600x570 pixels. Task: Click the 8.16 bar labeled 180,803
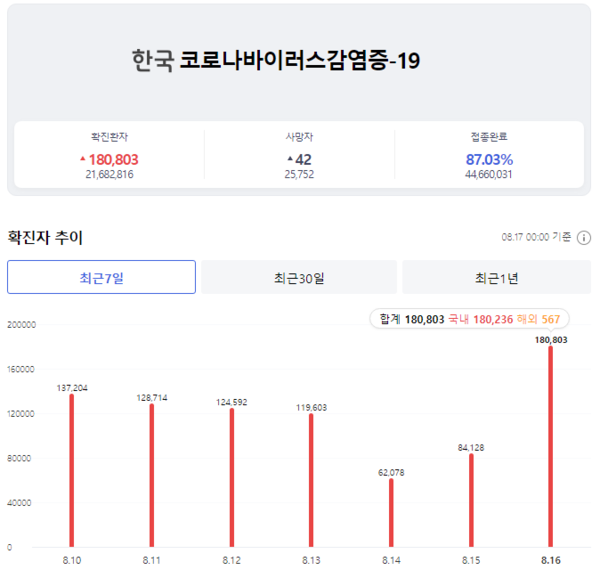pyautogui.click(x=551, y=446)
